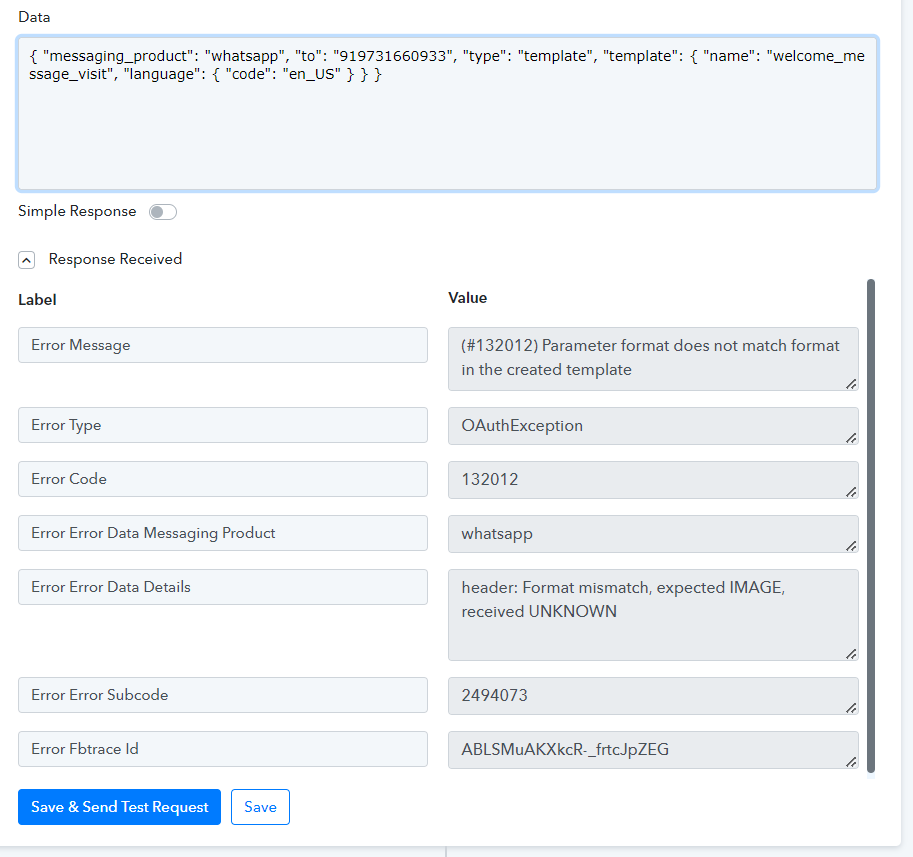Click the Value column header
Image resolution: width=913 pixels, height=857 pixels.
pyautogui.click(x=468, y=298)
